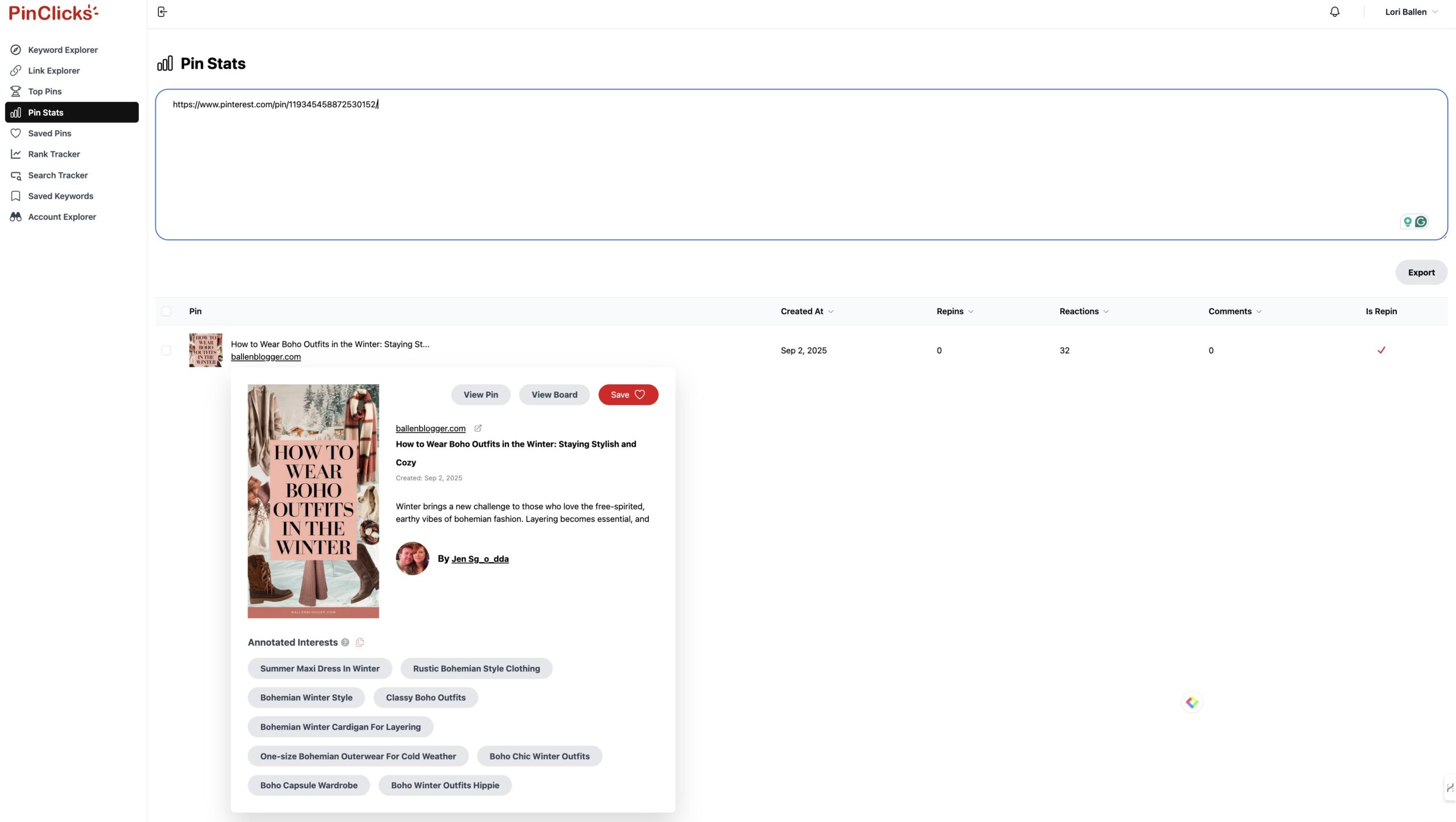Image resolution: width=1456 pixels, height=822 pixels.
Task: Click the PinClicks logo
Action: 53,13
